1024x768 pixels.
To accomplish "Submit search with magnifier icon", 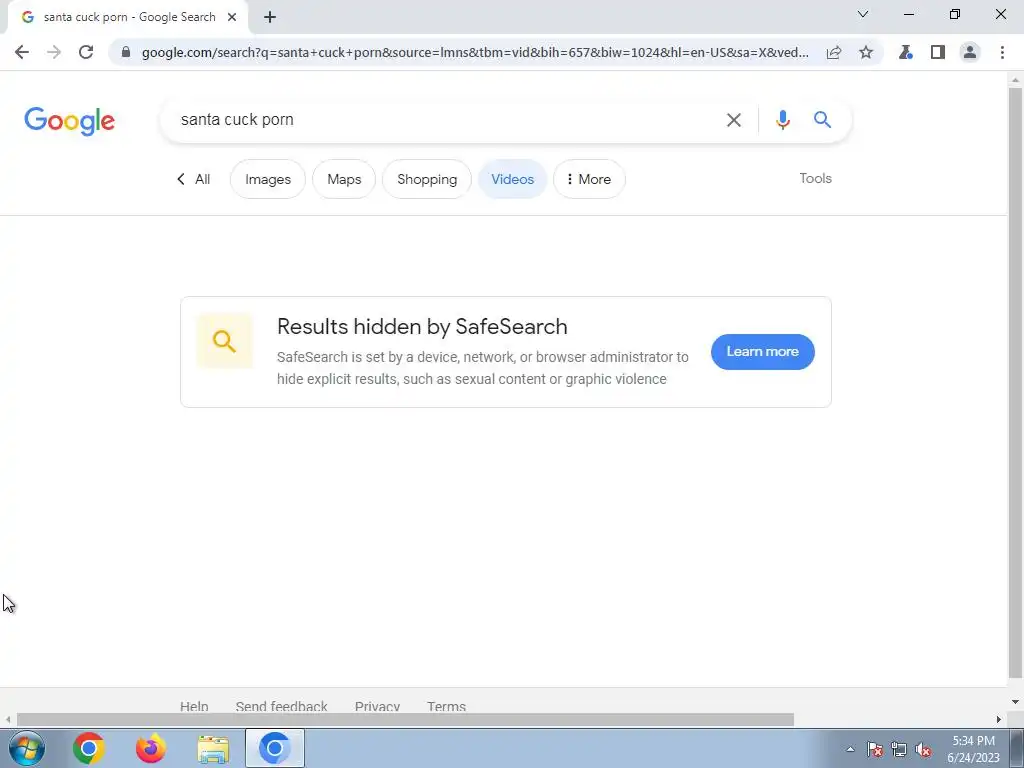I will point(822,120).
